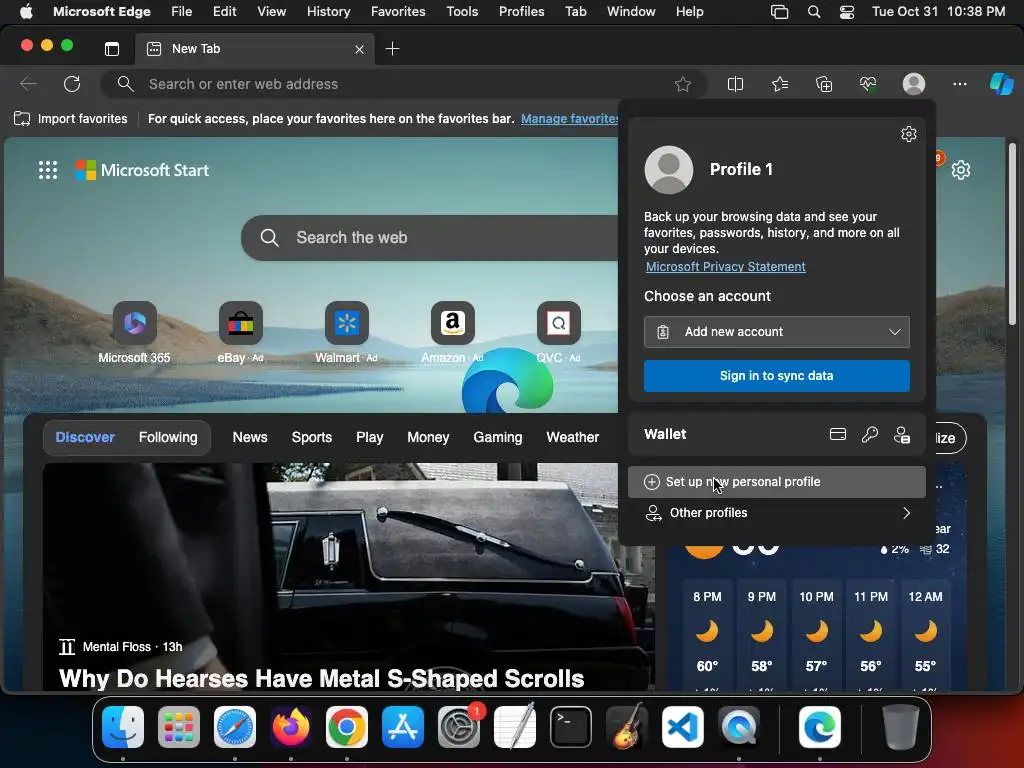Image resolution: width=1024 pixels, height=768 pixels.
Task: Open the Hearses article headline
Action: click(321, 679)
